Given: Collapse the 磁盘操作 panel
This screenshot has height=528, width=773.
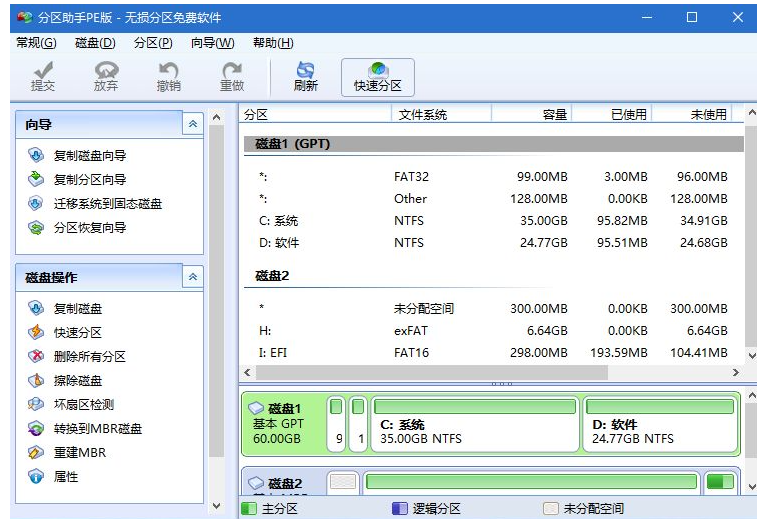Looking at the screenshot, I should coord(192,277).
